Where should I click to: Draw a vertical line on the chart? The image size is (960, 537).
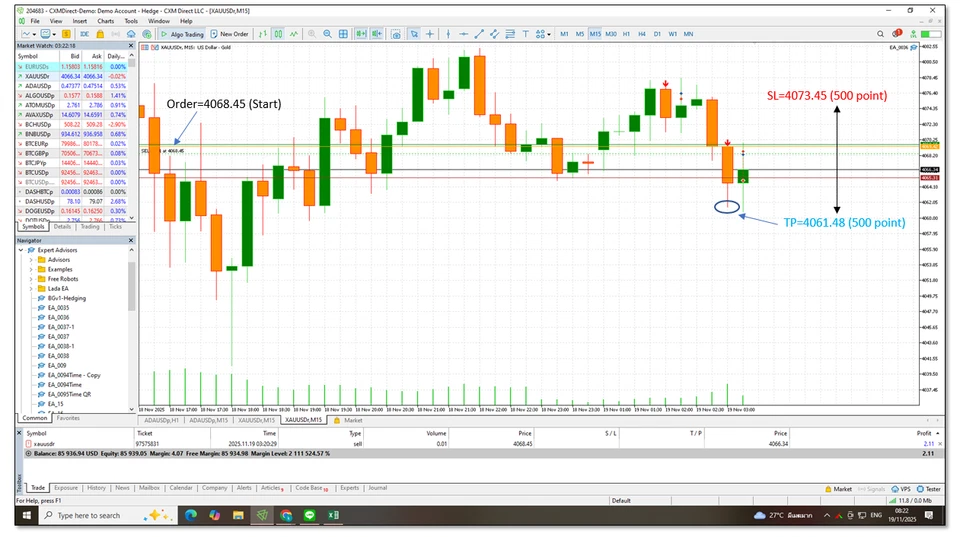448,34
